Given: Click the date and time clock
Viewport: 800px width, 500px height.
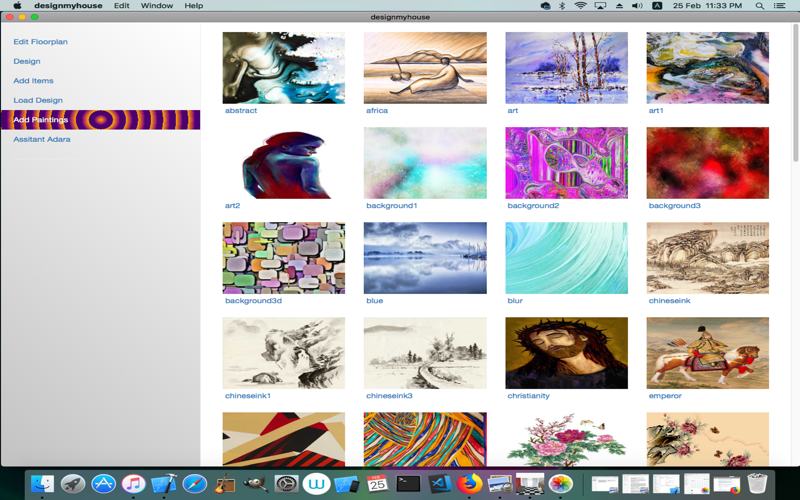Looking at the screenshot, I should 707,6.
